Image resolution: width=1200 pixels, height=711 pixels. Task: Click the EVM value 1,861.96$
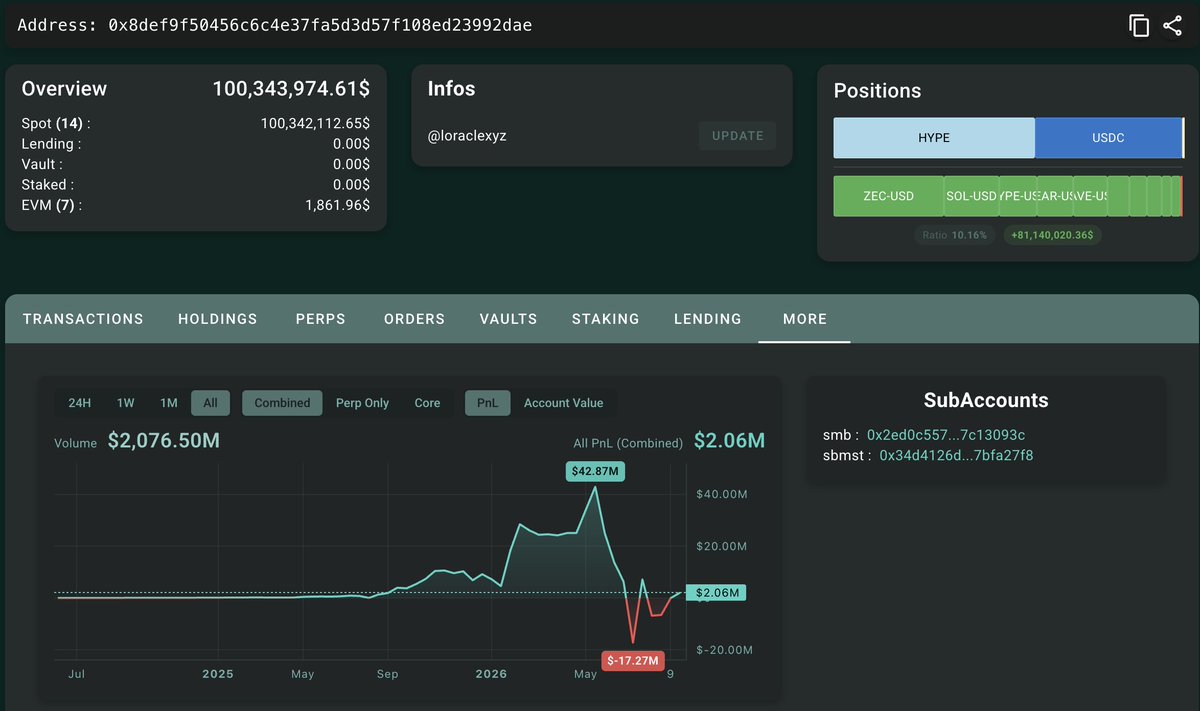(x=338, y=205)
